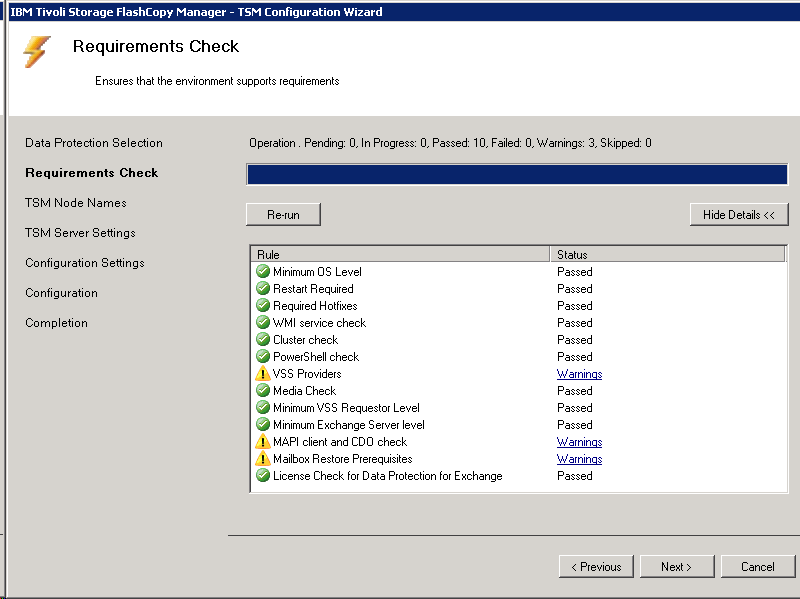Click the green check beside Cluster check
Screen dimensions: 800x599
(x=263, y=340)
